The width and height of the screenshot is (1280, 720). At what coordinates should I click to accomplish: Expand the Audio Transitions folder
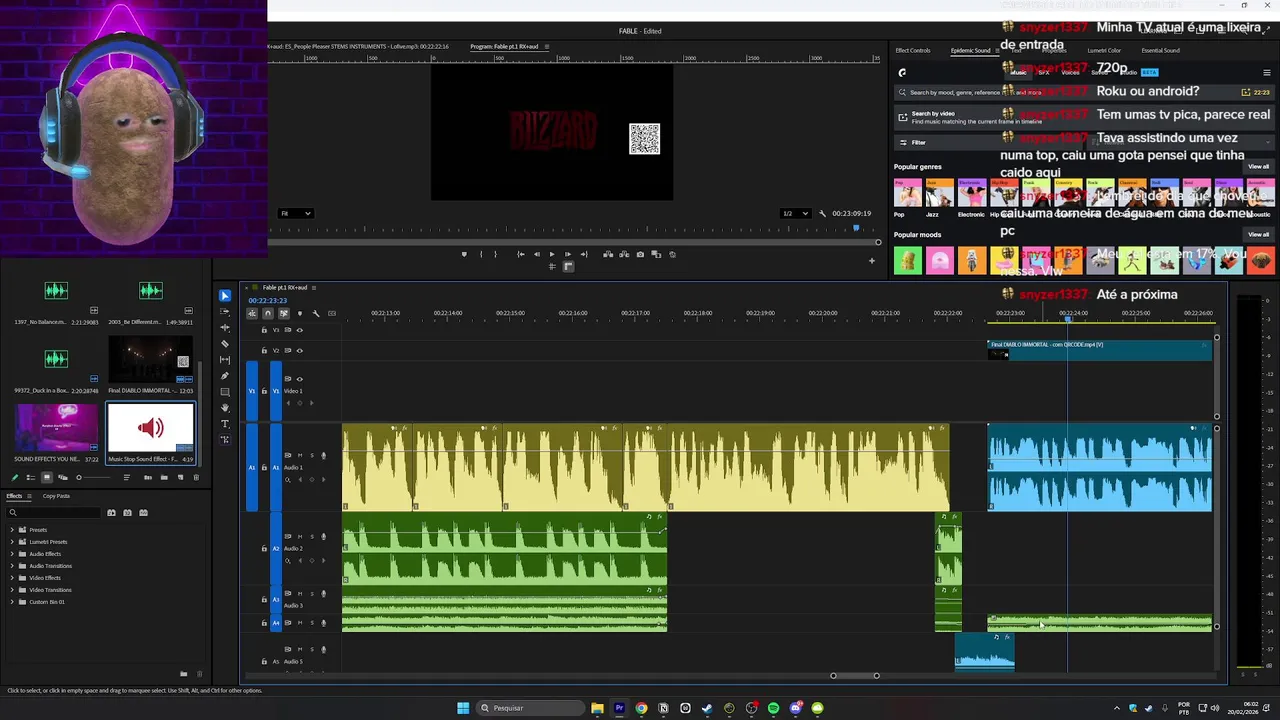click(x=12, y=566)
